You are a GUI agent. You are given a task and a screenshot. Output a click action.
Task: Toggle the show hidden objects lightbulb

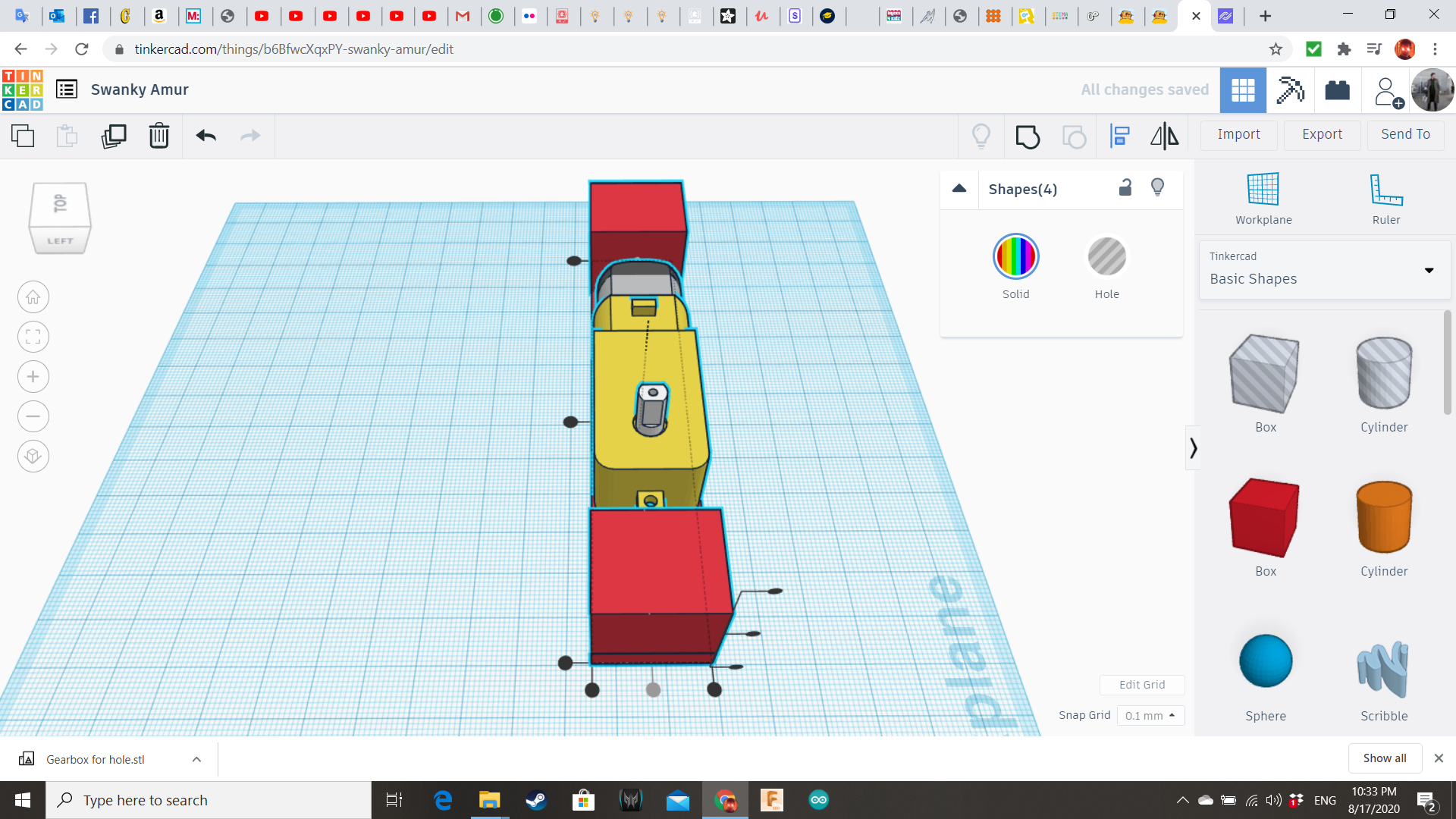point(981,136)
